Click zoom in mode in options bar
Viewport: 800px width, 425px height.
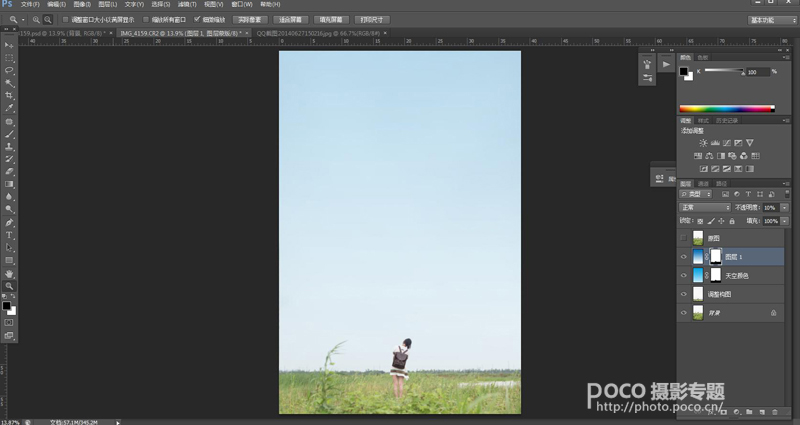36,20
